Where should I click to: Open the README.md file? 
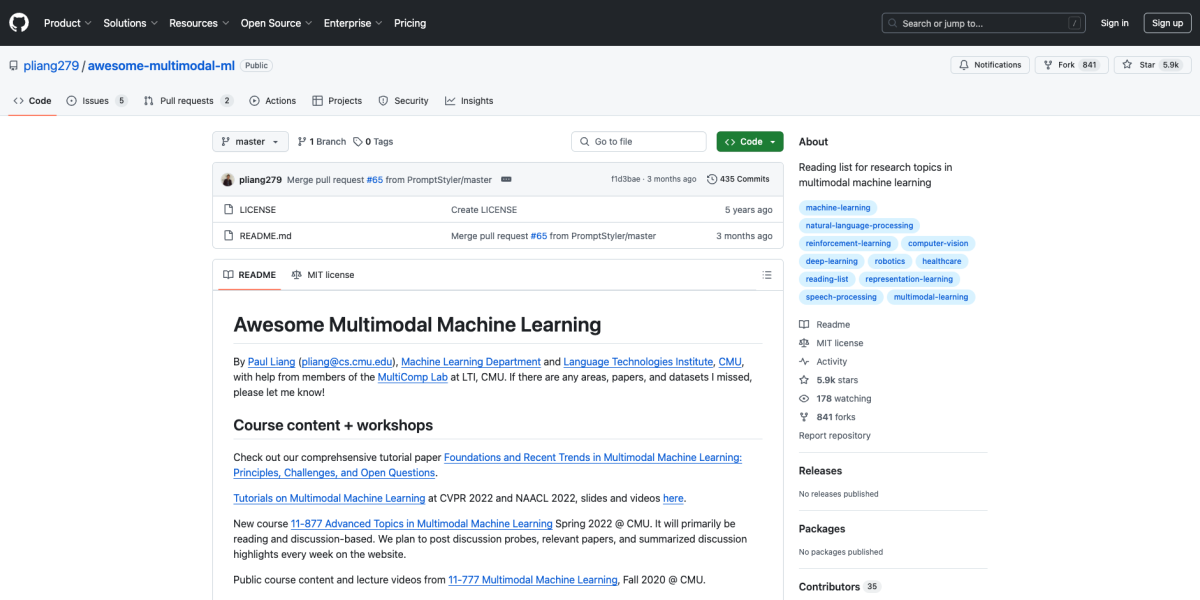(265, 236)
